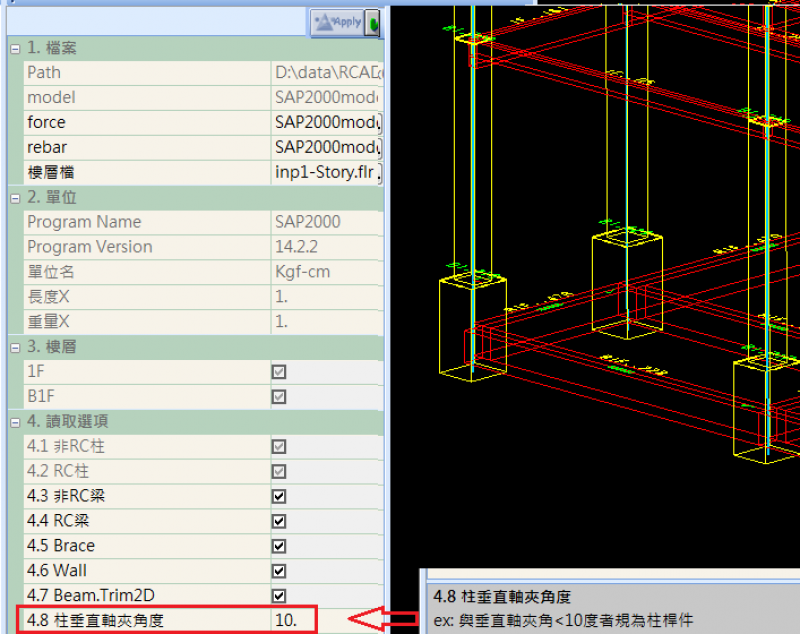Uncheck the 4.6 Wall option

pos(279,571)
